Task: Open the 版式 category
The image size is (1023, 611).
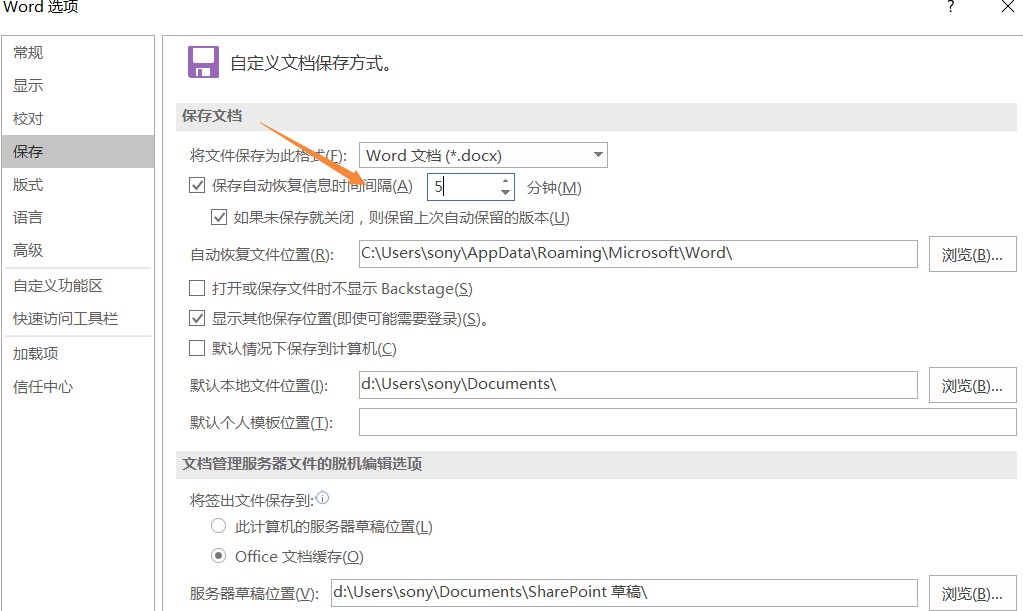Action: click(78, 185)
